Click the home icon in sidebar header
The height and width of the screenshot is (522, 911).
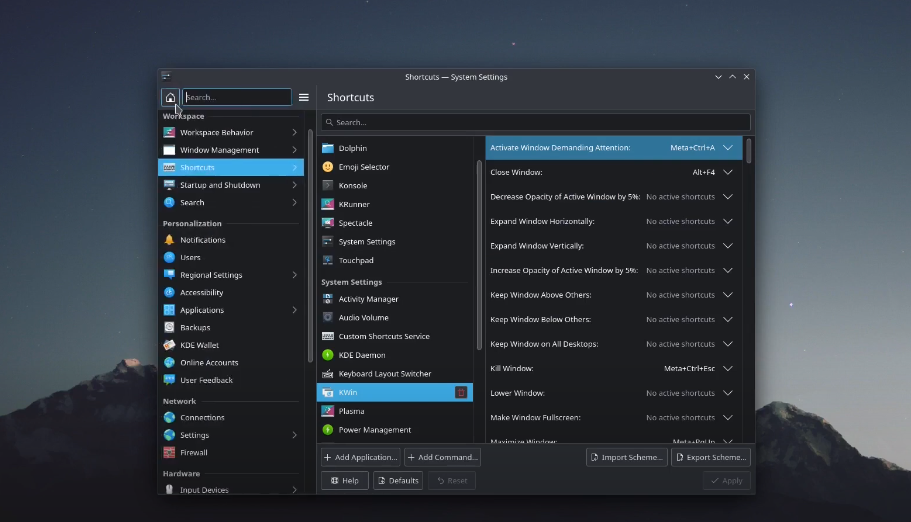click(170, 97)
